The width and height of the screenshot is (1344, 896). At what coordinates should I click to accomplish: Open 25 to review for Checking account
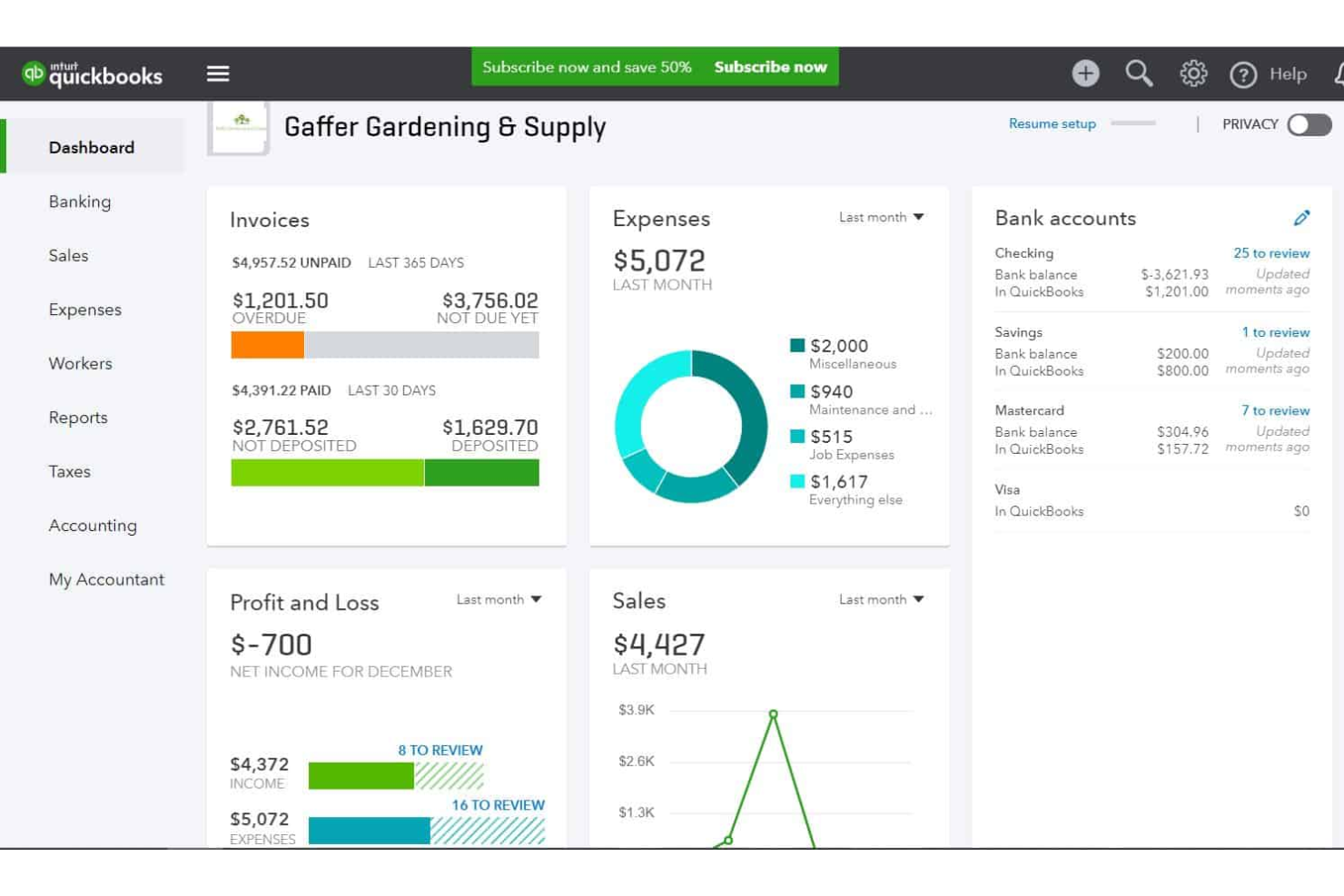[1271, 253]
